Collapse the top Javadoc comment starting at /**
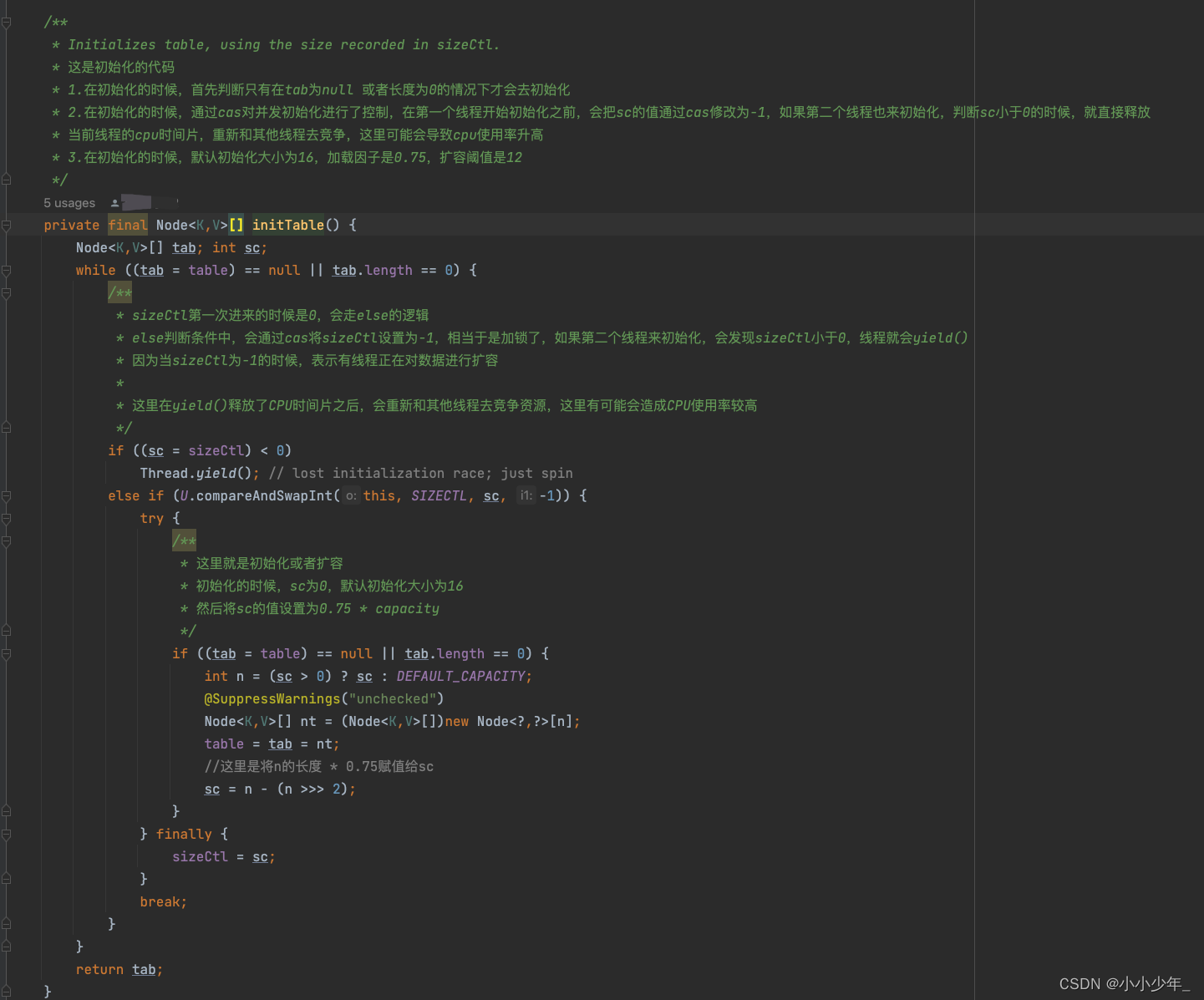The image size is (1204, 1000). [x=6, y=23]
